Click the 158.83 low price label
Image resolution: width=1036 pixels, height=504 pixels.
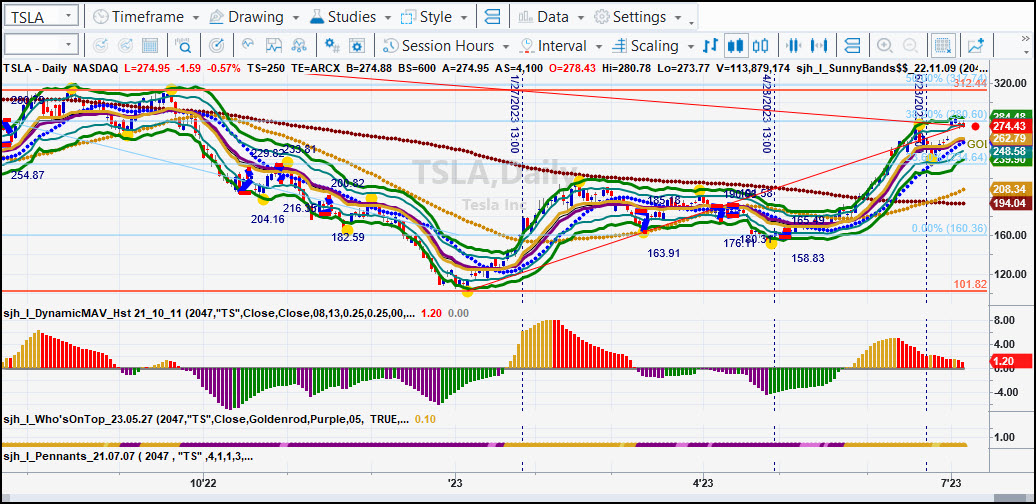(x=808, y=258)
